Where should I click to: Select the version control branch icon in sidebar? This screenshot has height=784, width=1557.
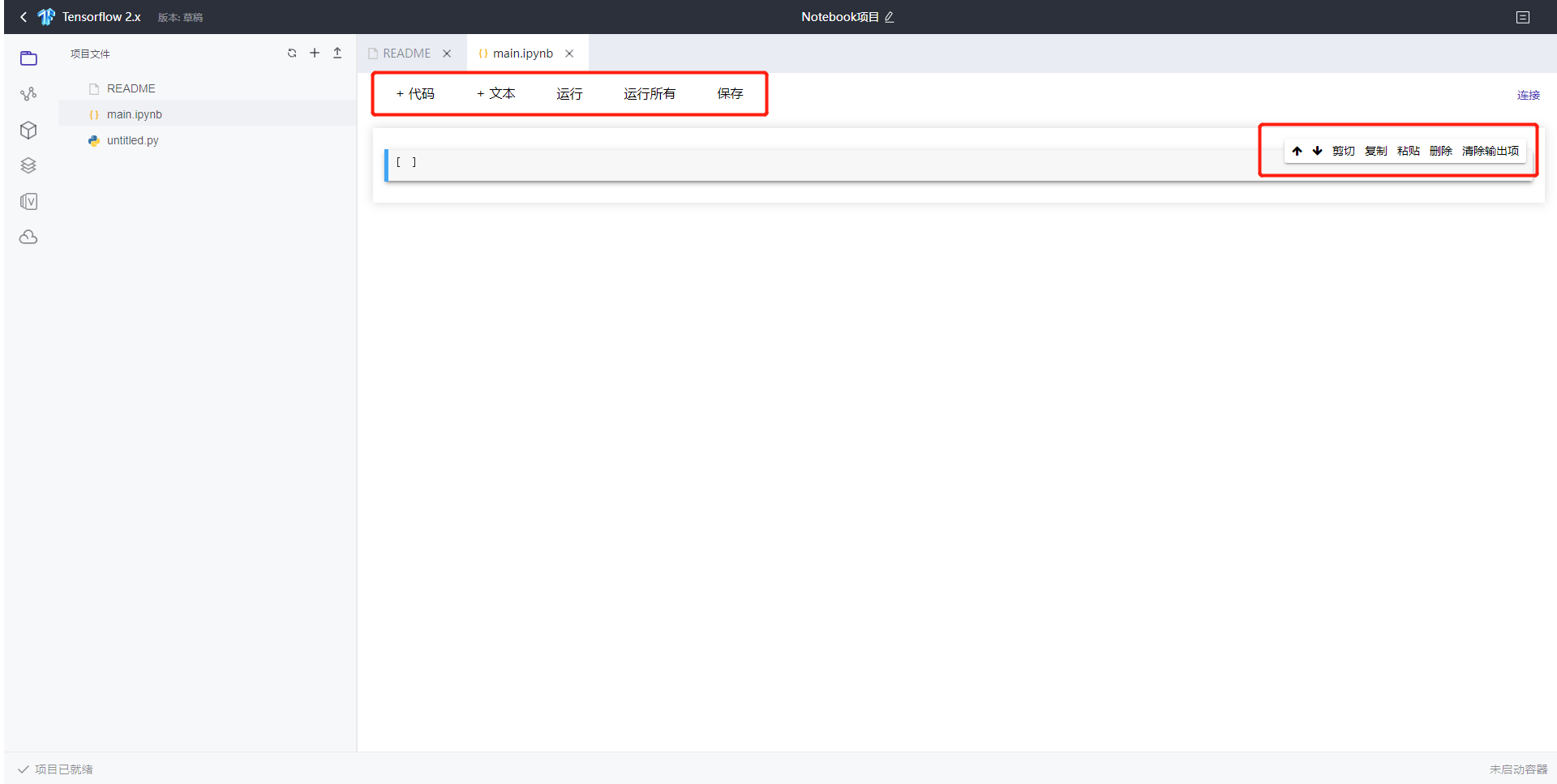click(28, 93)
